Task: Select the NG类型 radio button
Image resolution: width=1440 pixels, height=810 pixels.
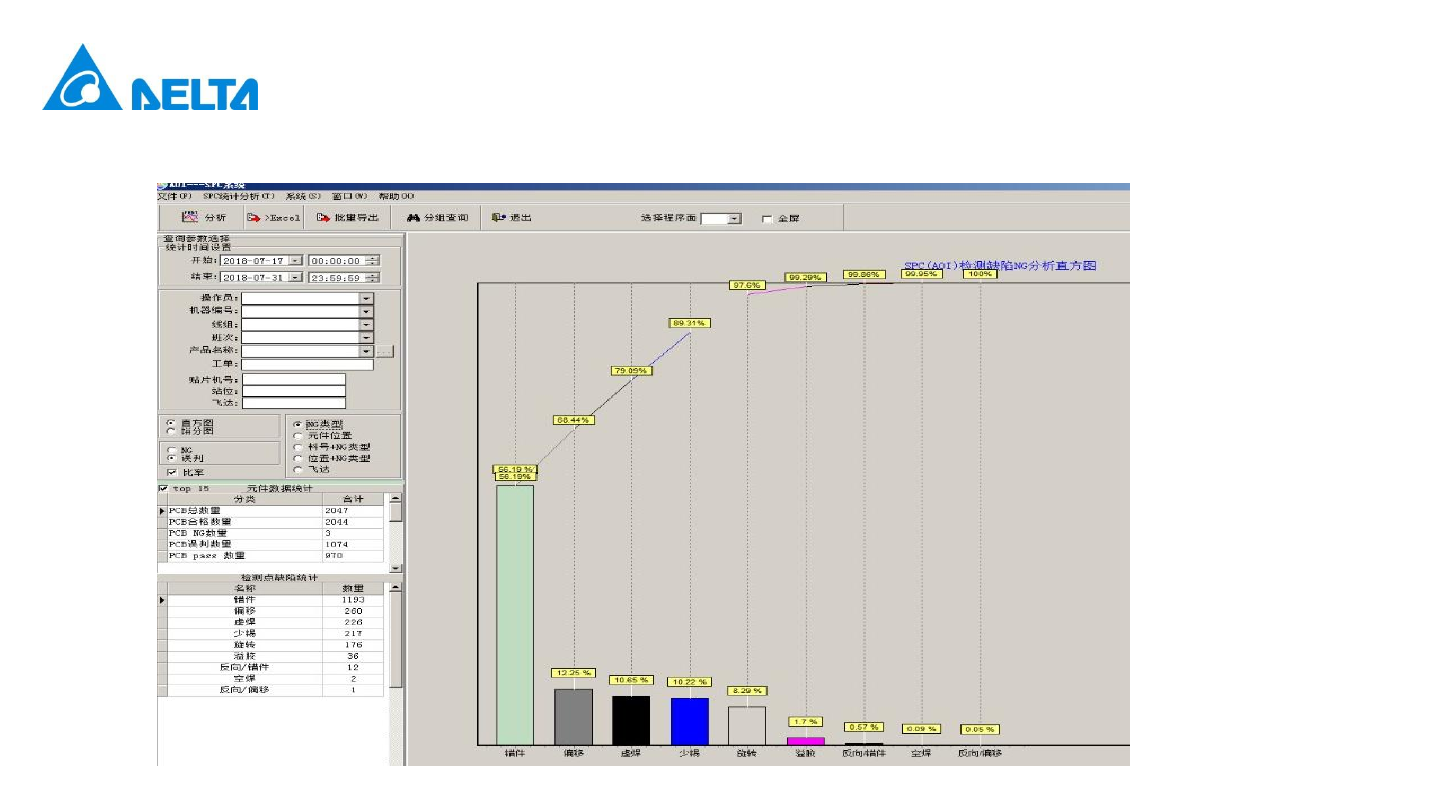Action: point(298,424)
